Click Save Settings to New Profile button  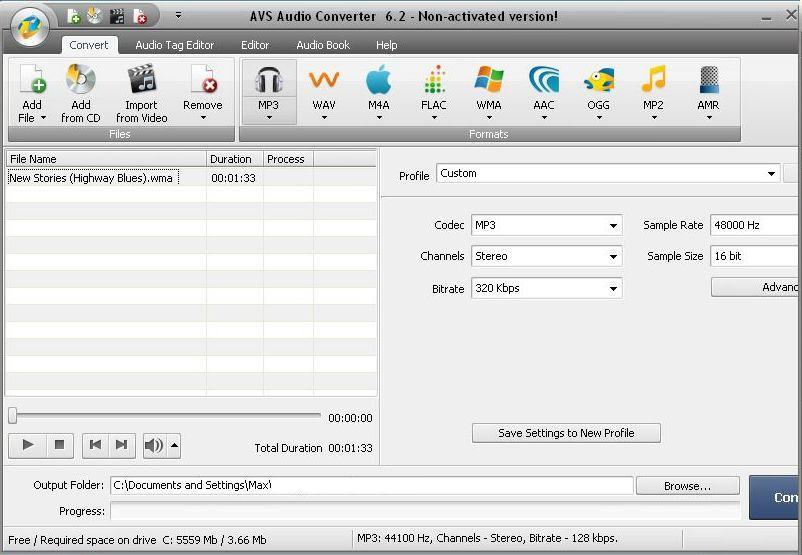click(x=566, y=433)
